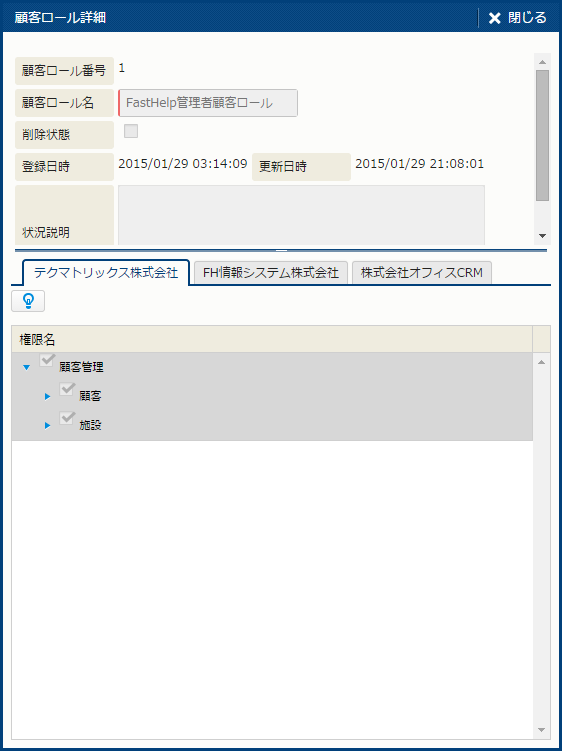Click the upper pane scroll up arrow
The image size is (562, 751).
pos(542,62)
